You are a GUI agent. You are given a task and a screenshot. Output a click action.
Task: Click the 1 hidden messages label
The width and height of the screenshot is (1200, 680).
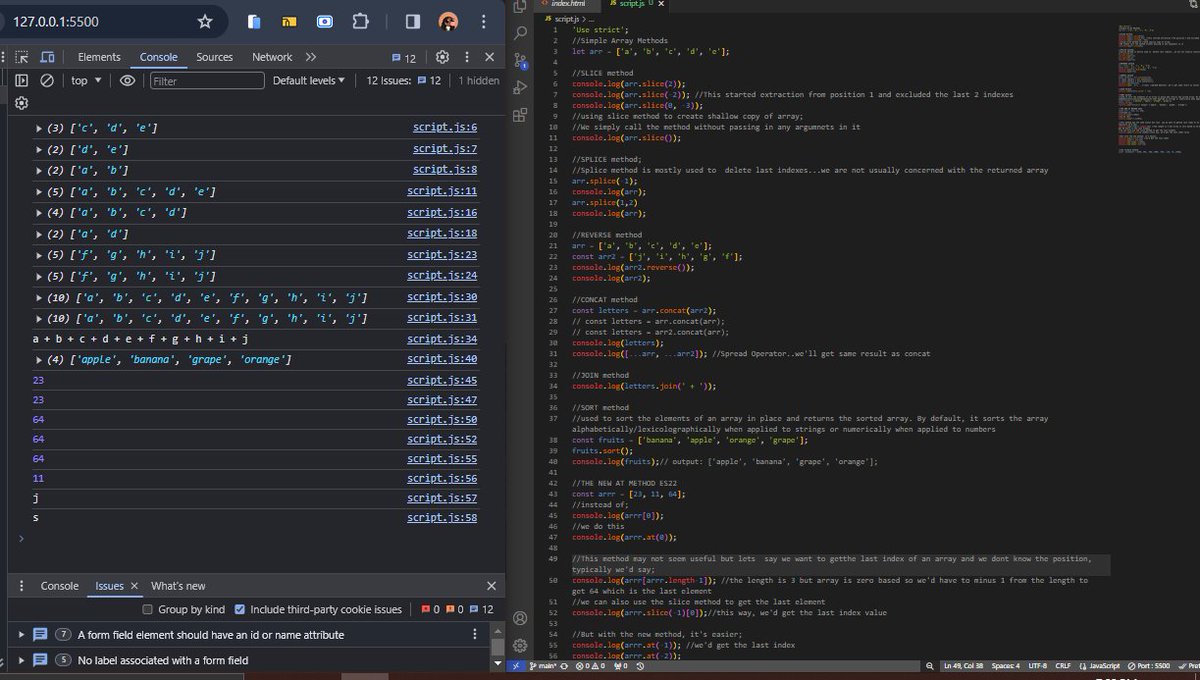pos(479,80)
